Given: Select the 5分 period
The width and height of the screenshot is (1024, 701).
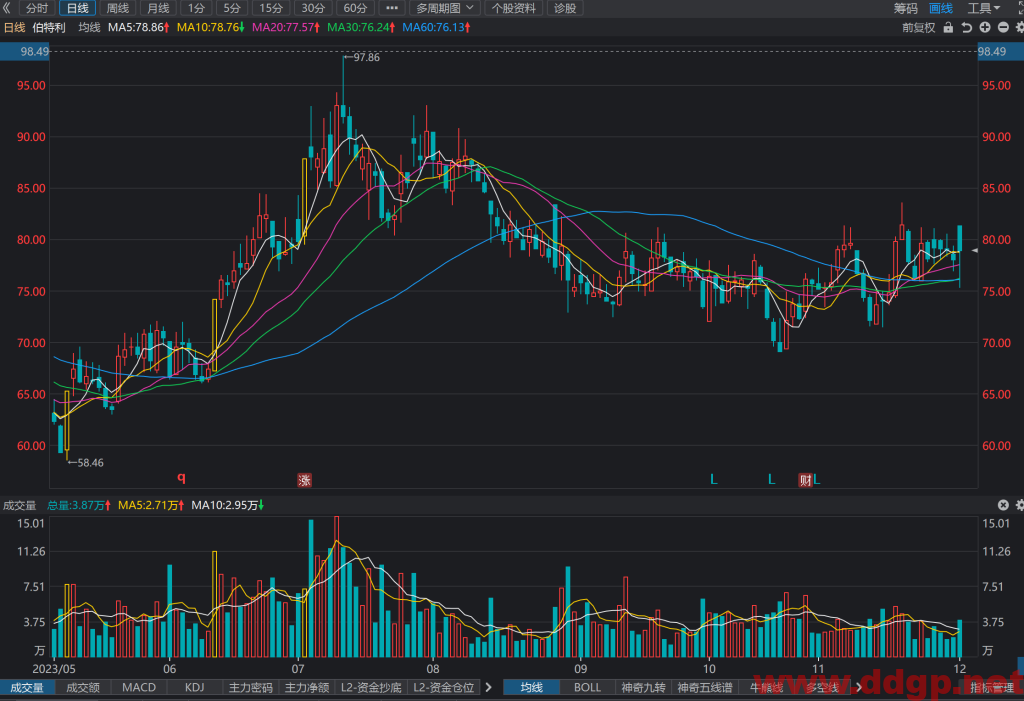Looking at the screenshot, I should (x=232, y=8).
